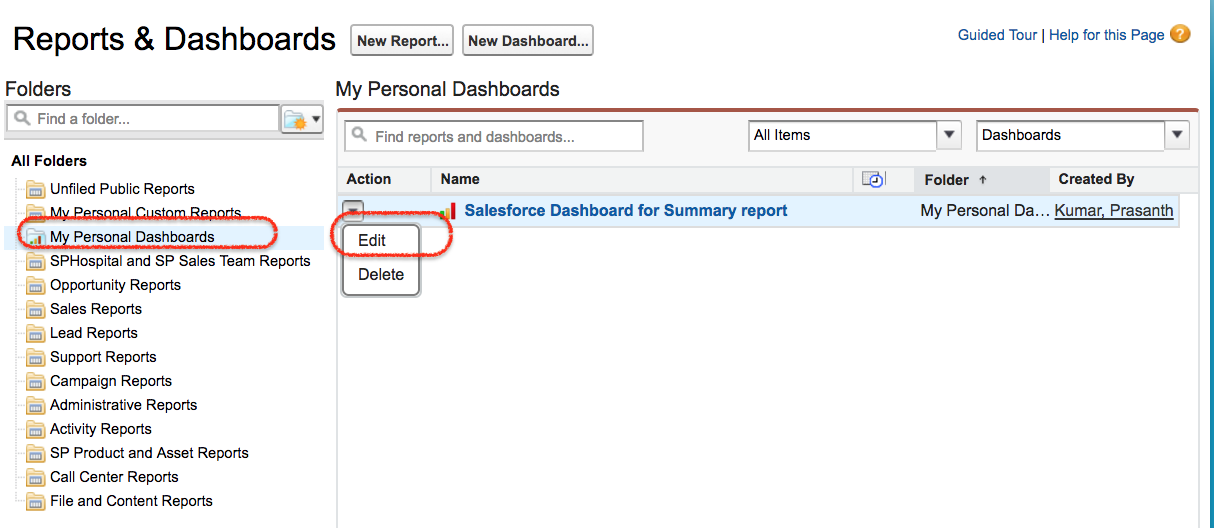Open the new folder icon dropdown
The width and height of the screenshot is (1214, 528).
click(302, 119)
